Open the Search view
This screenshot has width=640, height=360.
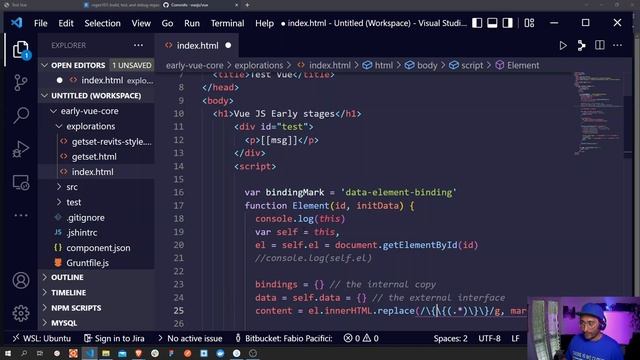pos(20,115)
